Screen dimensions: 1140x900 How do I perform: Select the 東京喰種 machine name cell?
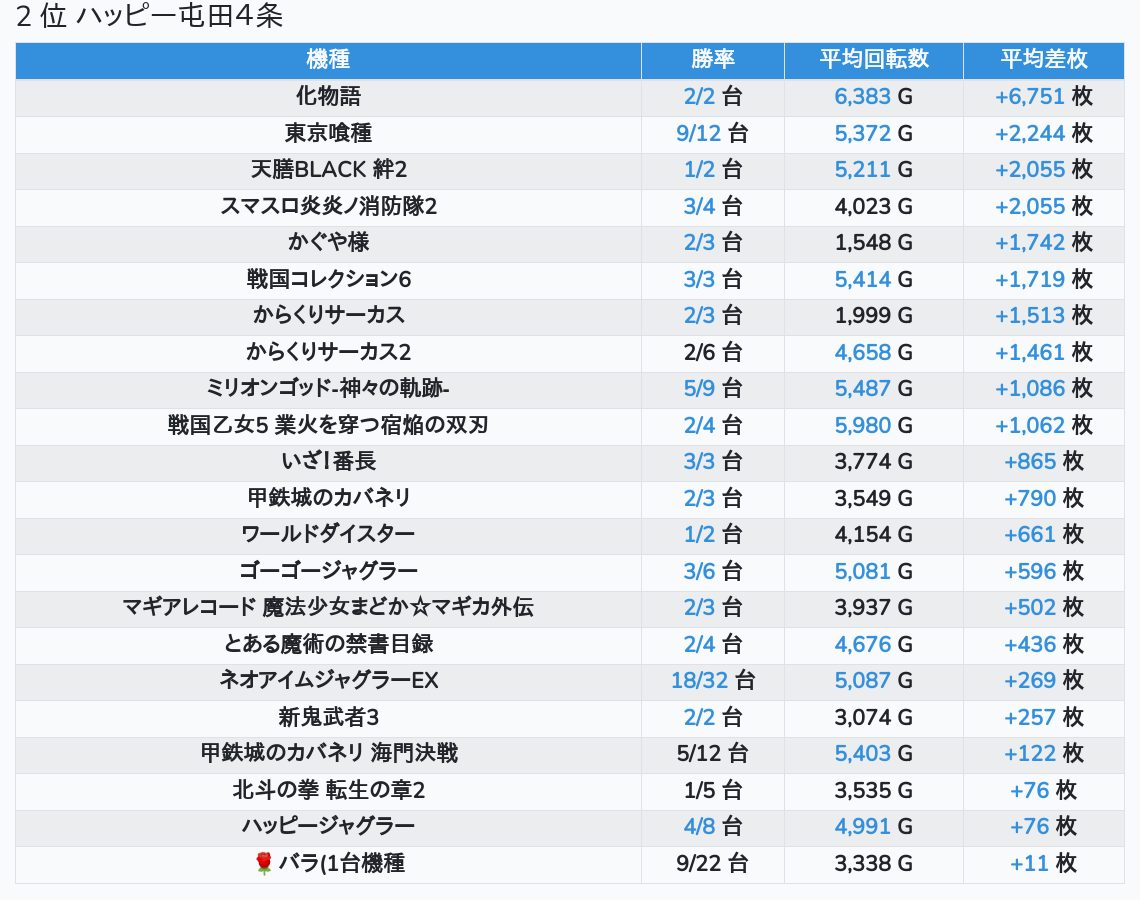[328, 133]
